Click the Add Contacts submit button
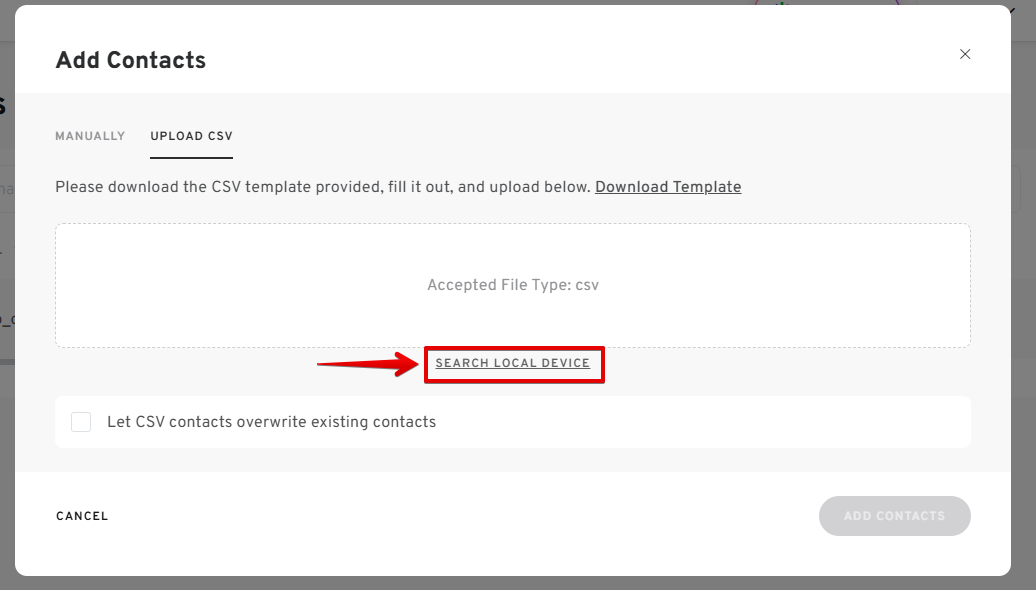The height and width of the screenshot is (590, 1036). pyautogui.click(x=894, y=516)
